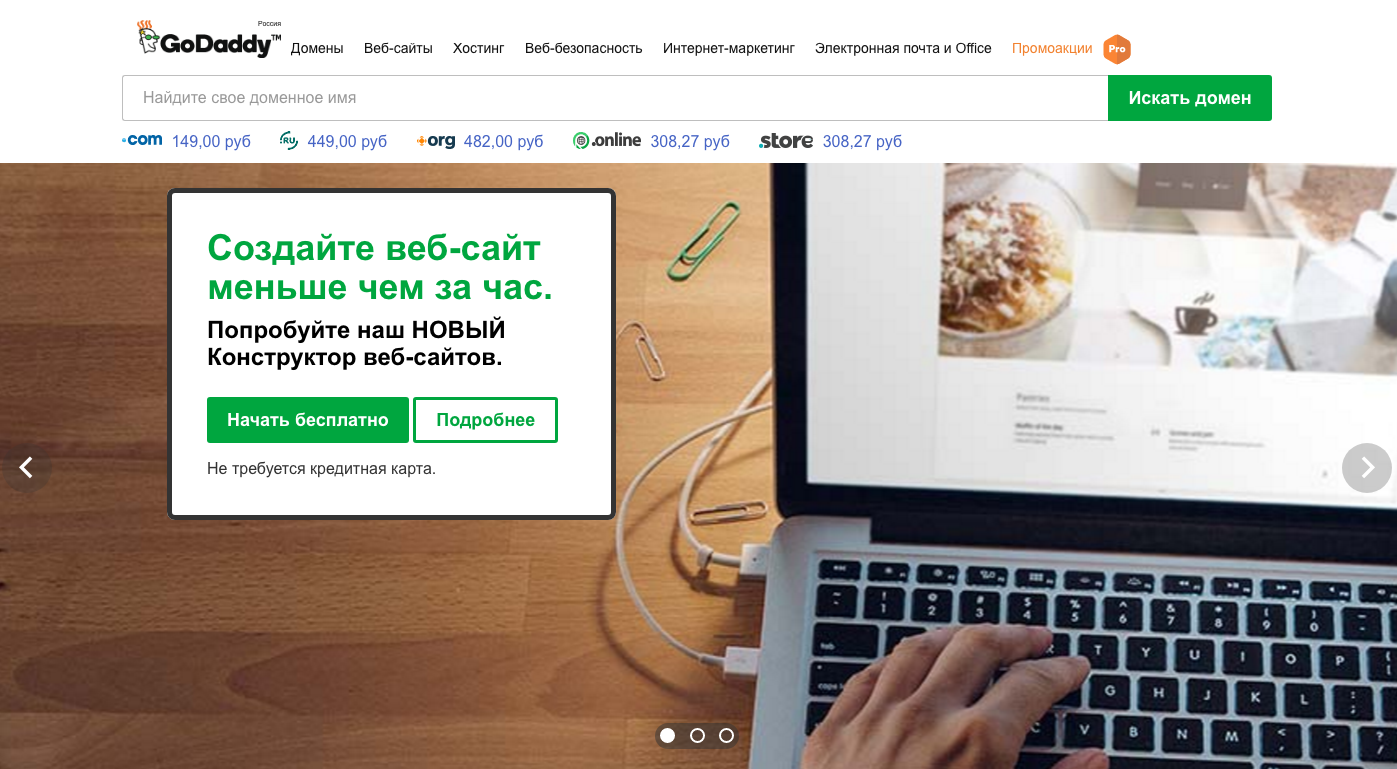Advance carousel with right arrow
Image resolution: width=1397 pixels, height=769 pixels.
pos(1367,467)
